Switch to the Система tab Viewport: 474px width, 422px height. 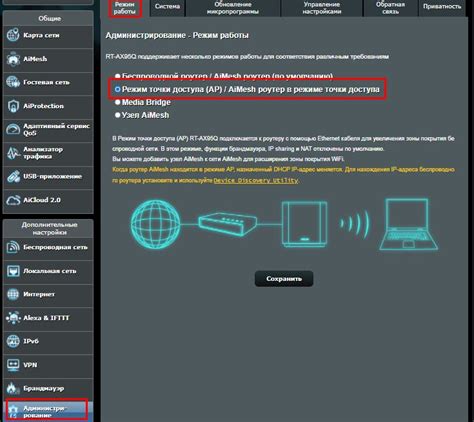point(167,7)
